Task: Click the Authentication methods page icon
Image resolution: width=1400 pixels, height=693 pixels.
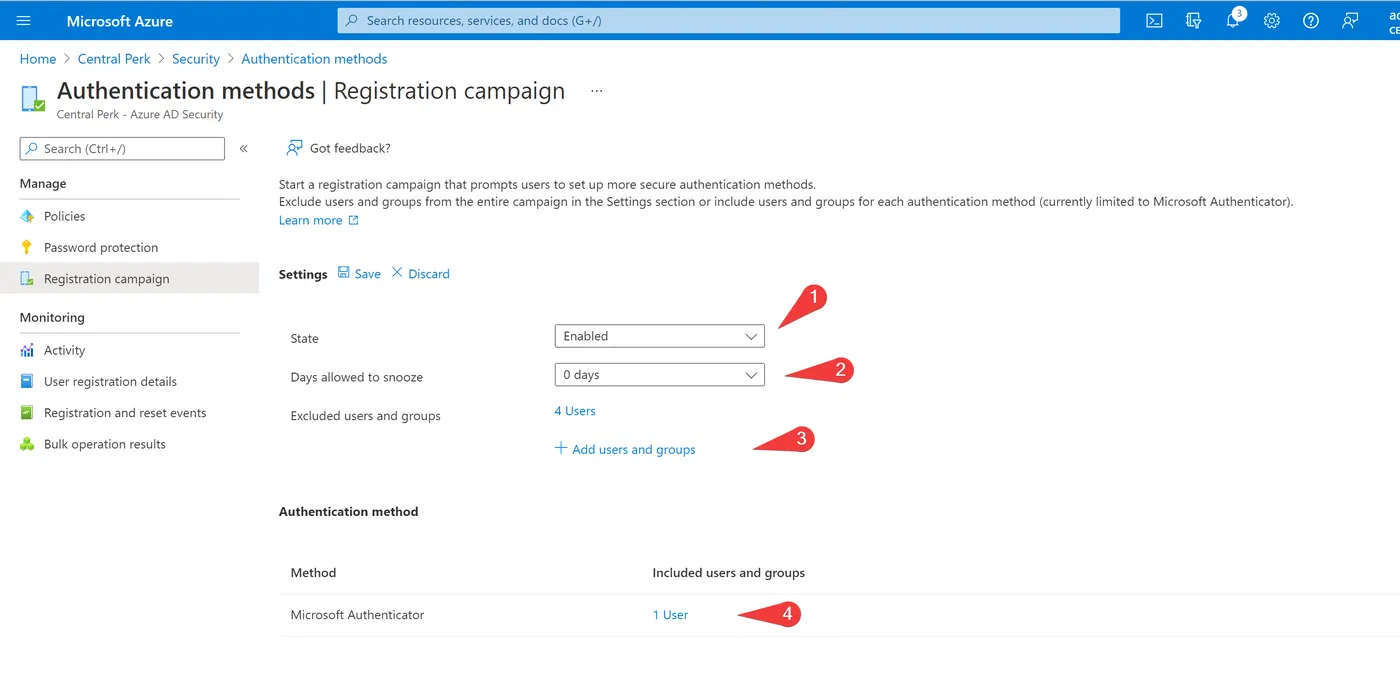Action: pos(33,99)
